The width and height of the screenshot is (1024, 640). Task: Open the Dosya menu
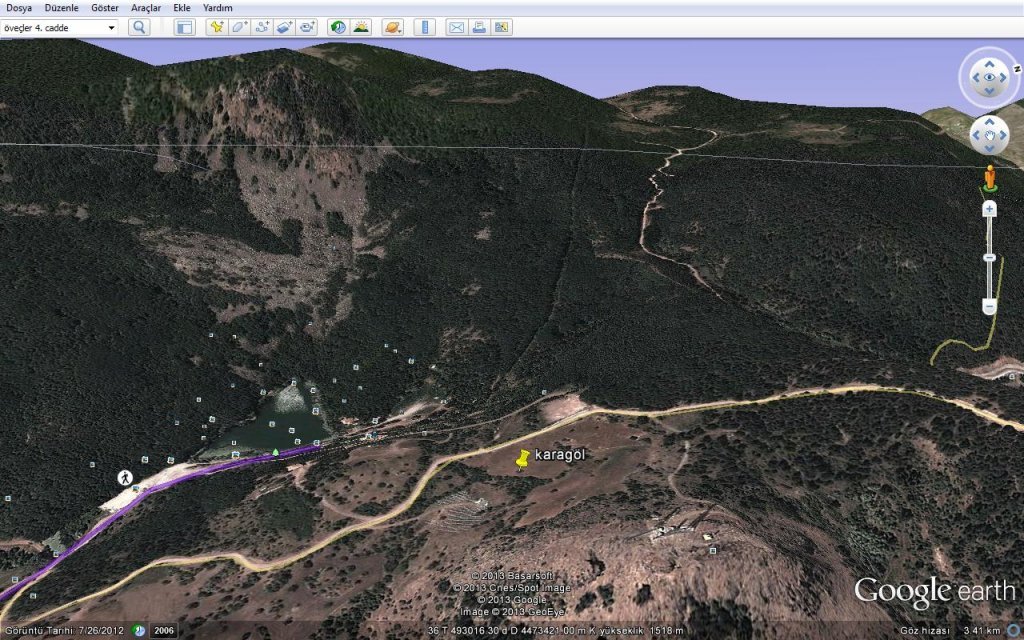19,7
